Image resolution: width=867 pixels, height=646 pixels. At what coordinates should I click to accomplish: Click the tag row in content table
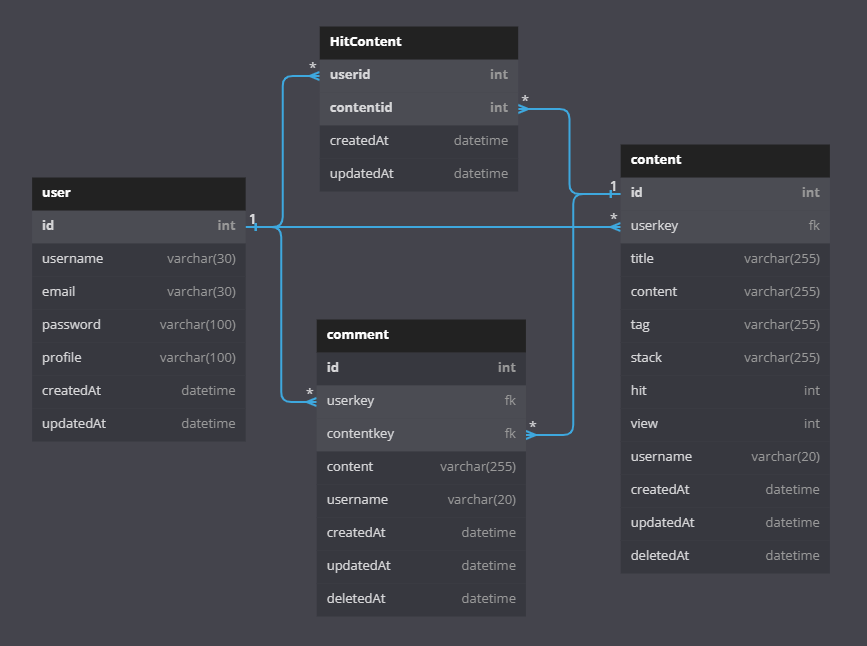click(724, 325)
